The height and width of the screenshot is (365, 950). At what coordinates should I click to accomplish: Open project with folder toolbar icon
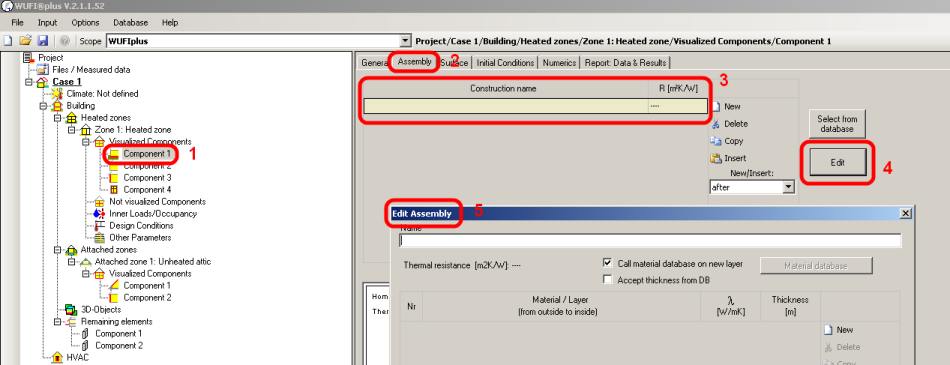(25, 41)
